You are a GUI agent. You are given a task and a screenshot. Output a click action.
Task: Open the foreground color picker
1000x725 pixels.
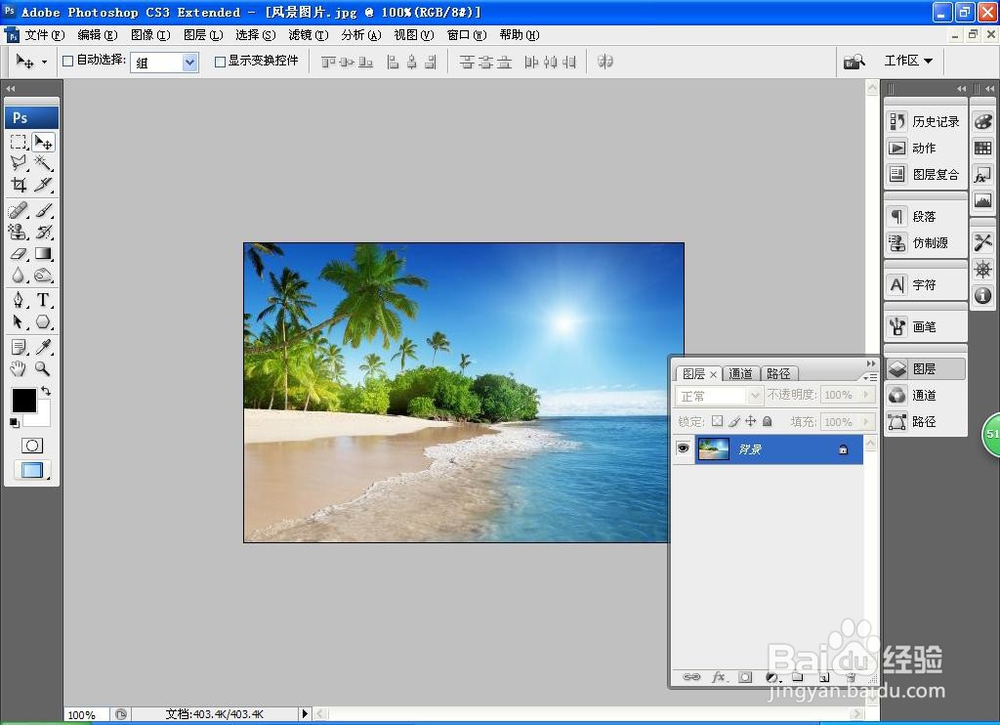click(x=24, y=400)
